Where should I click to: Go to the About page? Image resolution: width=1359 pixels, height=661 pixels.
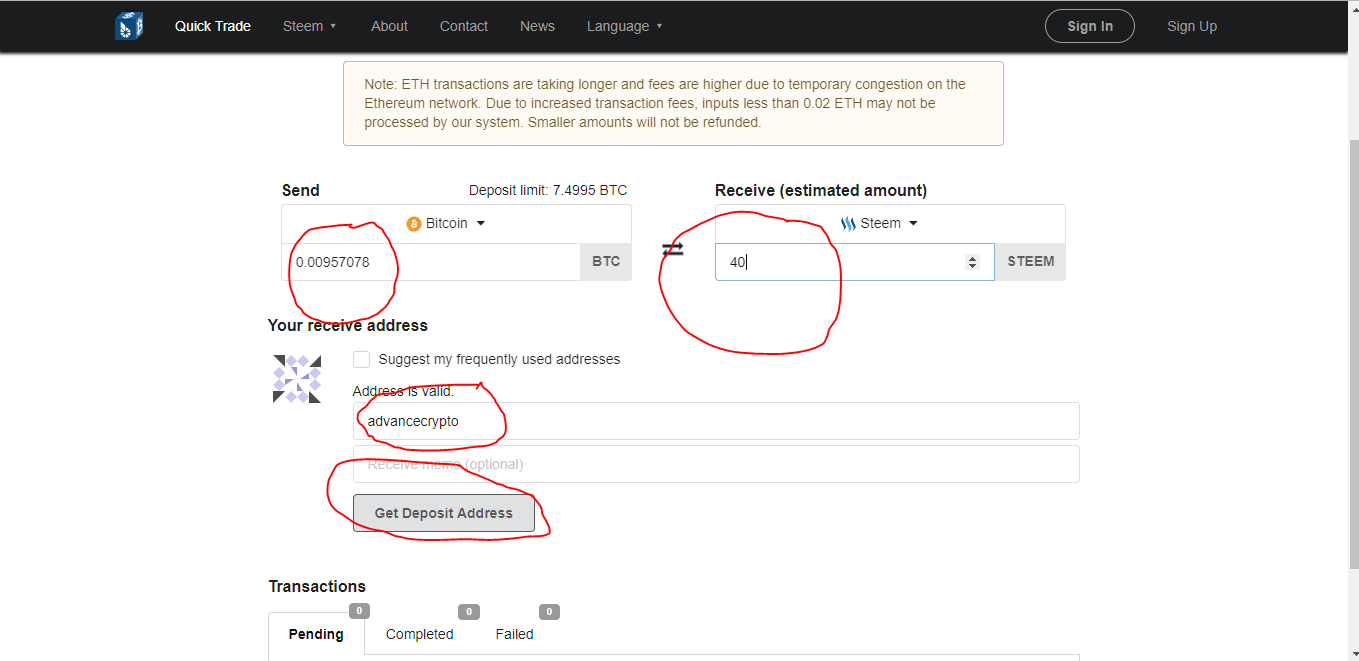[x=389, y=26]
